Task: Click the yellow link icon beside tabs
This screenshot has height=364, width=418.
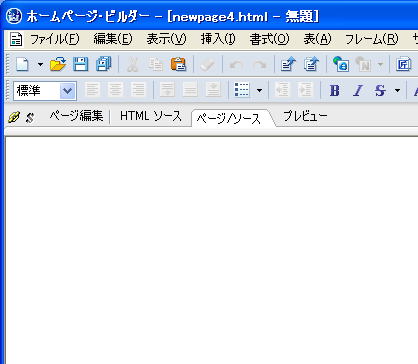Action: pos(14,117)
